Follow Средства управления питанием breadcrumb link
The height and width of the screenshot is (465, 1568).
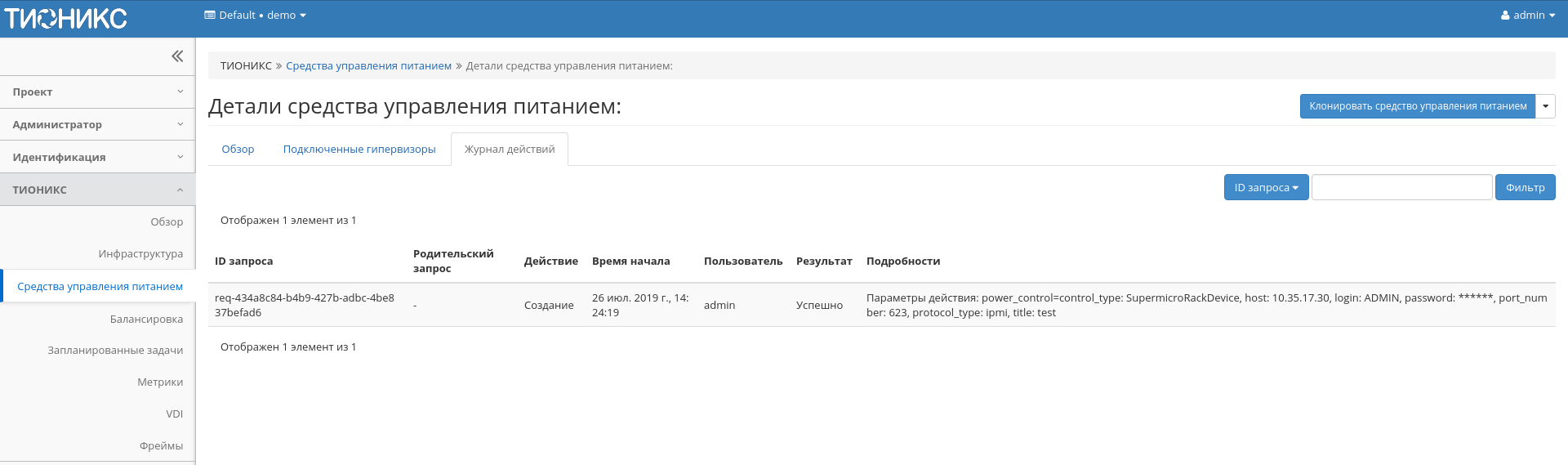pos(368,66)
